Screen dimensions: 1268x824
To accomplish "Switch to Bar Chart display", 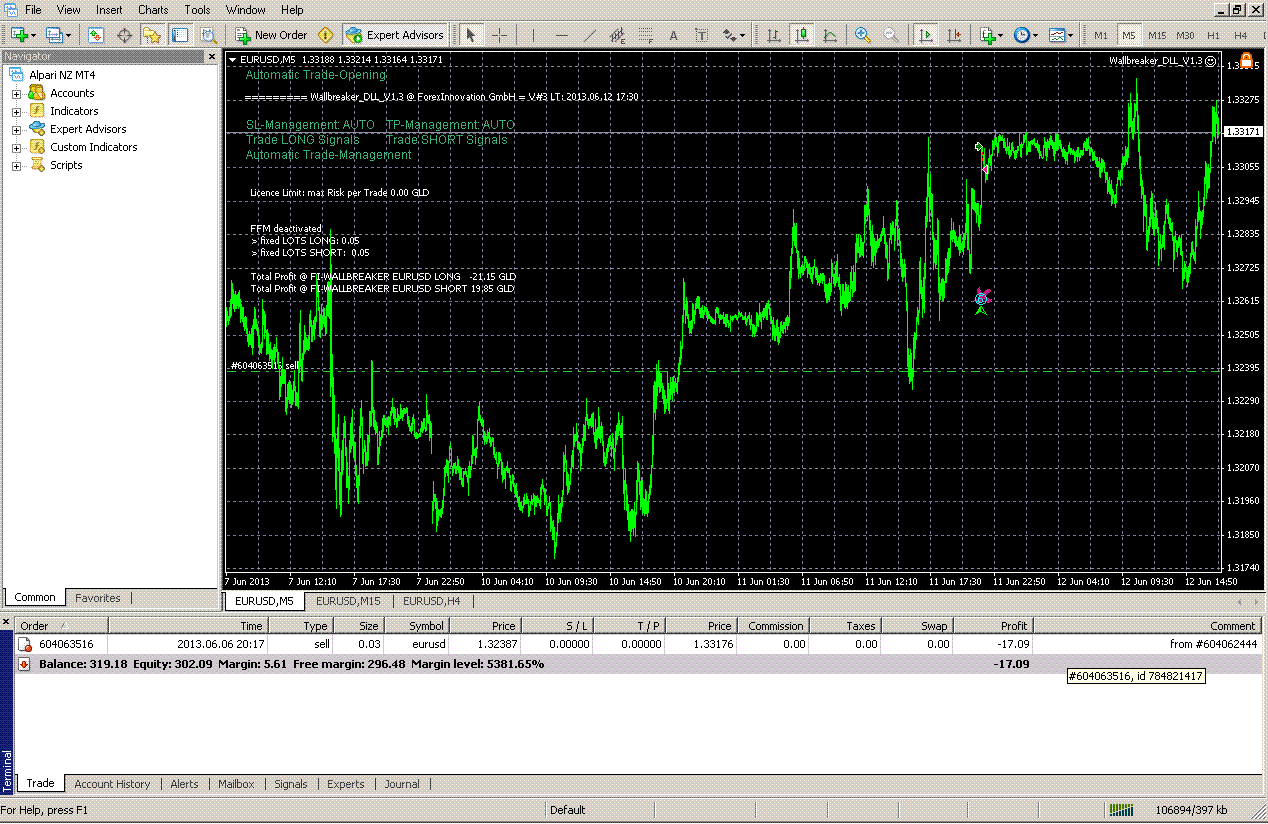I will pos(774,35).
